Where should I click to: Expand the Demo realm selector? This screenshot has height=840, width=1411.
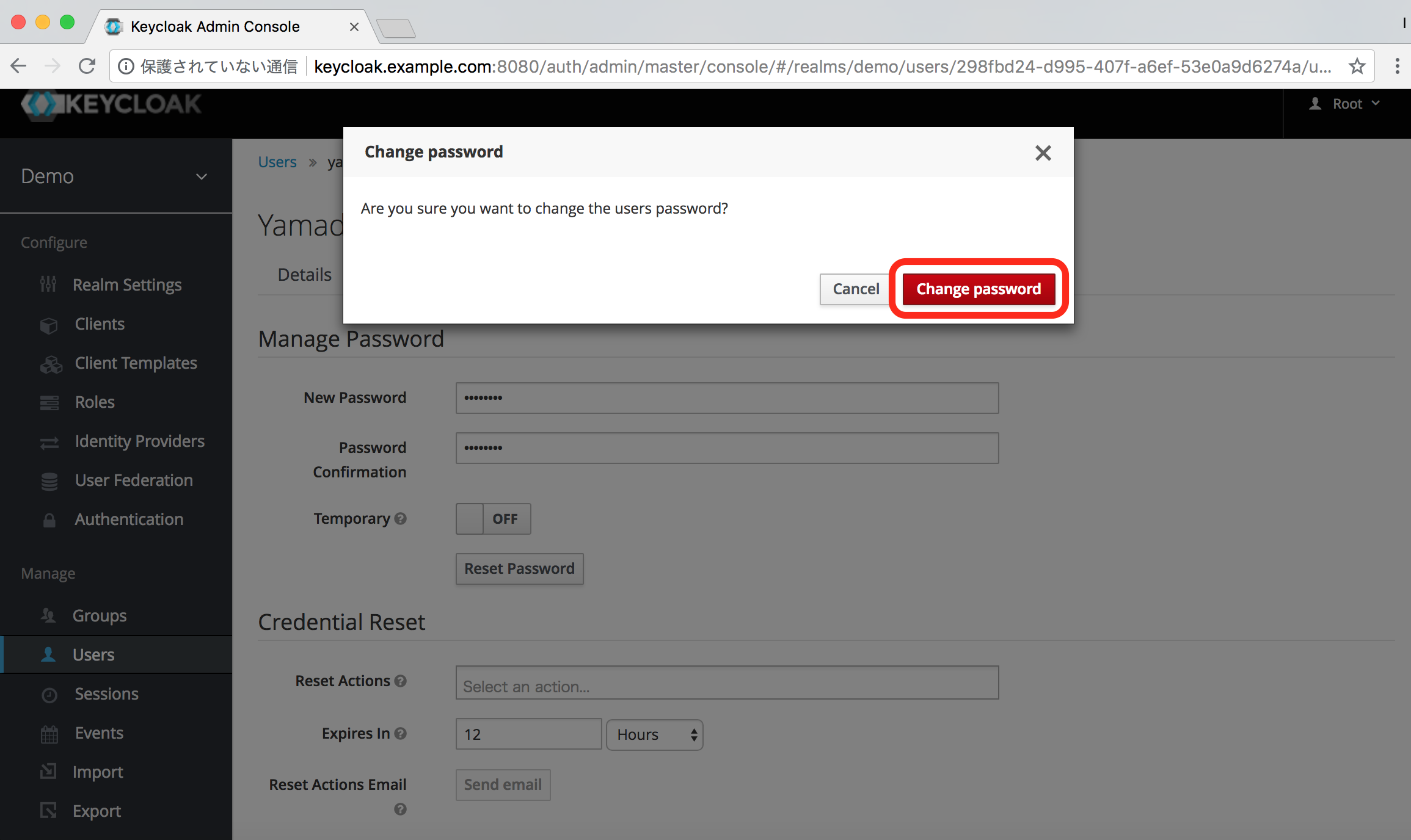click(x=115, y=176)
